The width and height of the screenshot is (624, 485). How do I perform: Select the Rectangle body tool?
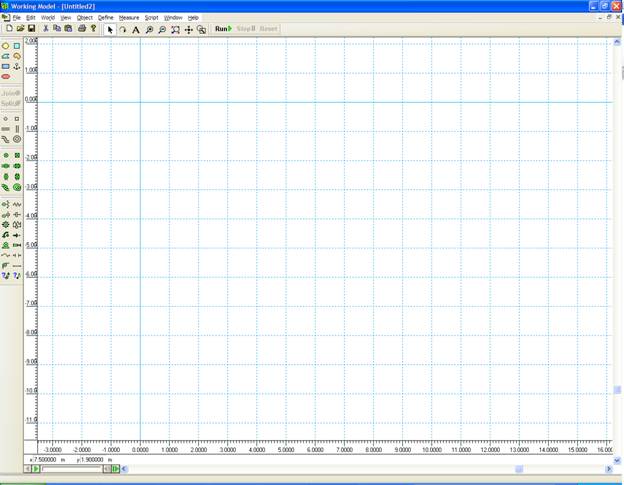(6, 66)
